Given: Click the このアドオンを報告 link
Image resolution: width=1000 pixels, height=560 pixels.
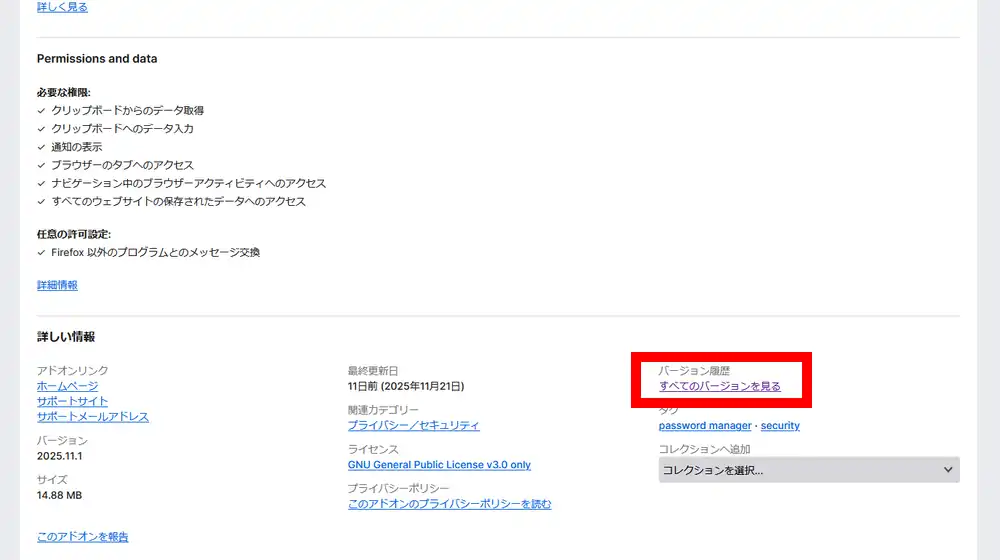Looking at the screenshot, I should click(82, 537).
